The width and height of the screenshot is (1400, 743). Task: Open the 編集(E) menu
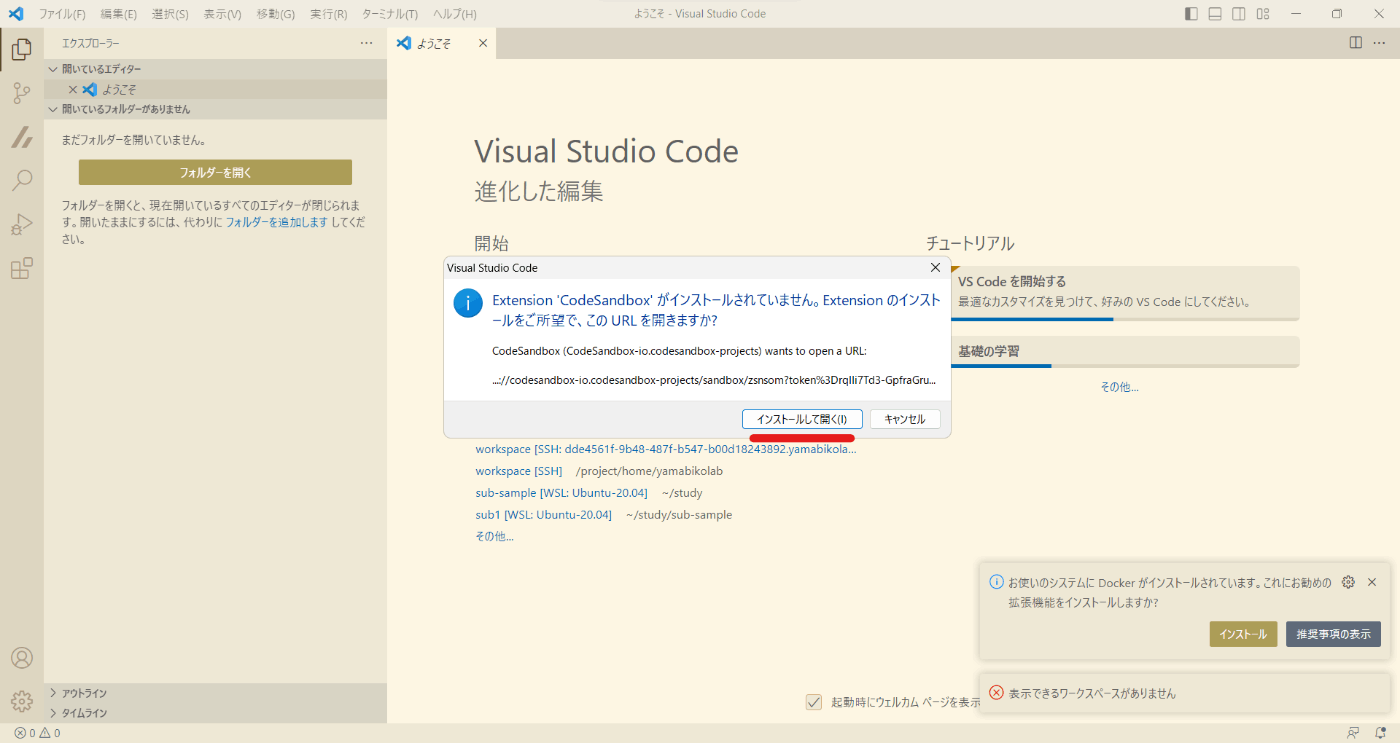119,14
